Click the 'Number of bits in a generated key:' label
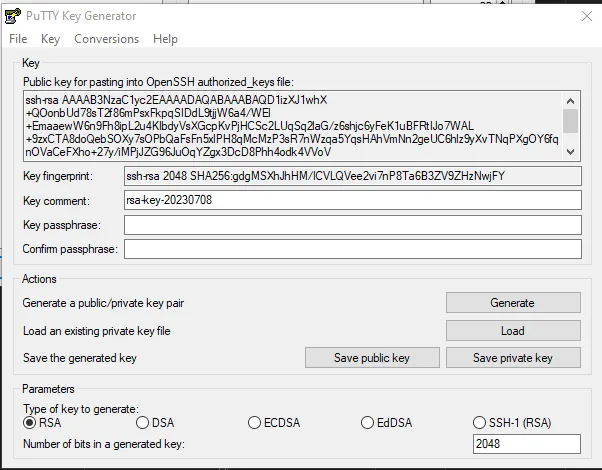The image size is (602, 470). [x=104, y=444]
